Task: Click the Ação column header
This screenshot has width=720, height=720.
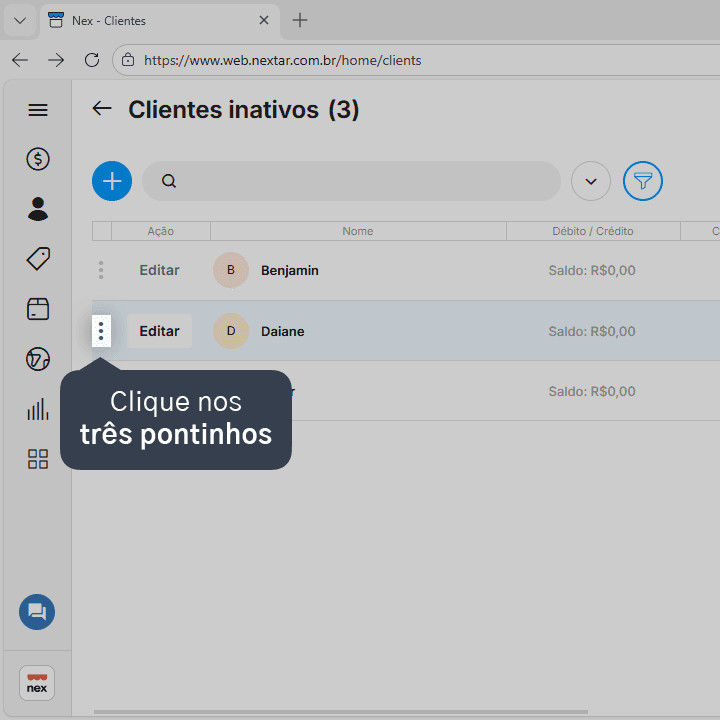Action: (x=161, y=231)
